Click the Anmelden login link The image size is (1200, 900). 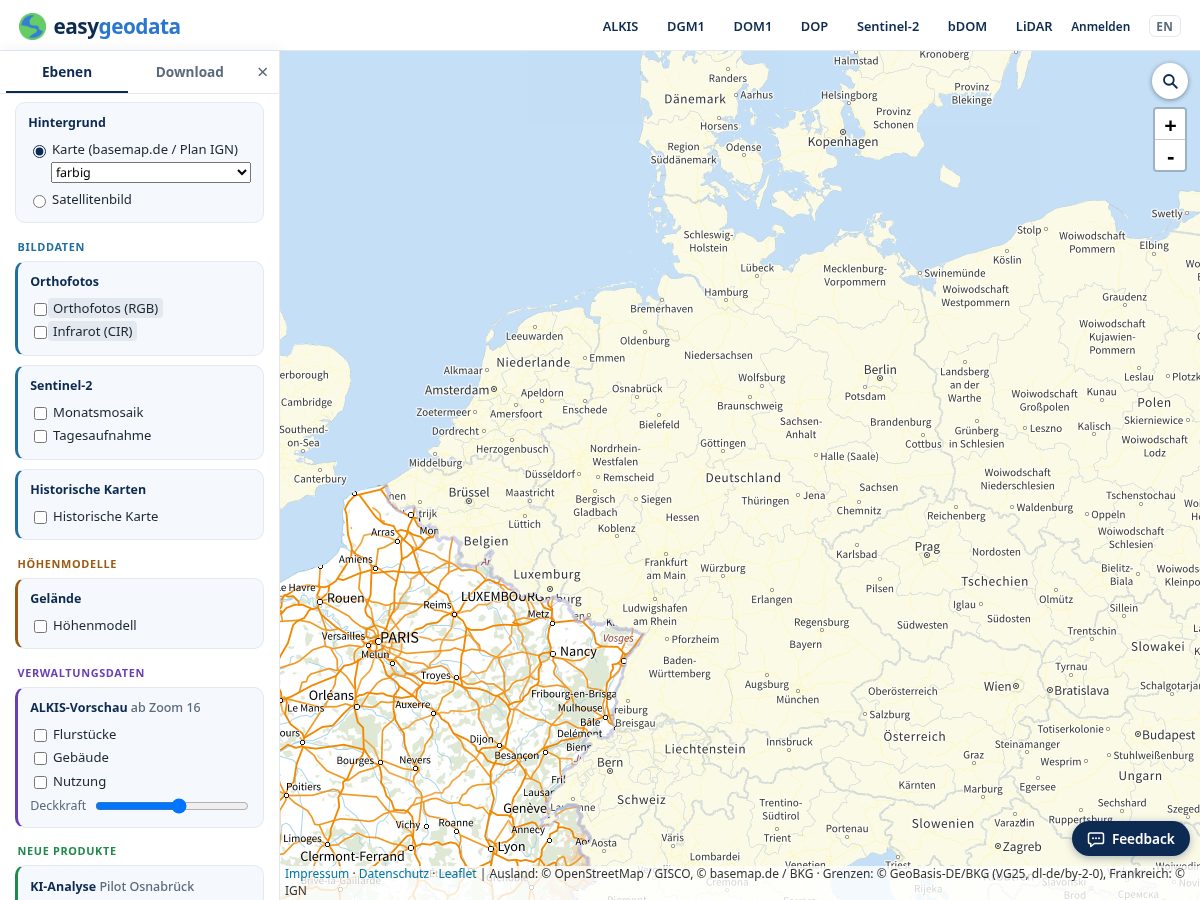tap(1101, 27)
